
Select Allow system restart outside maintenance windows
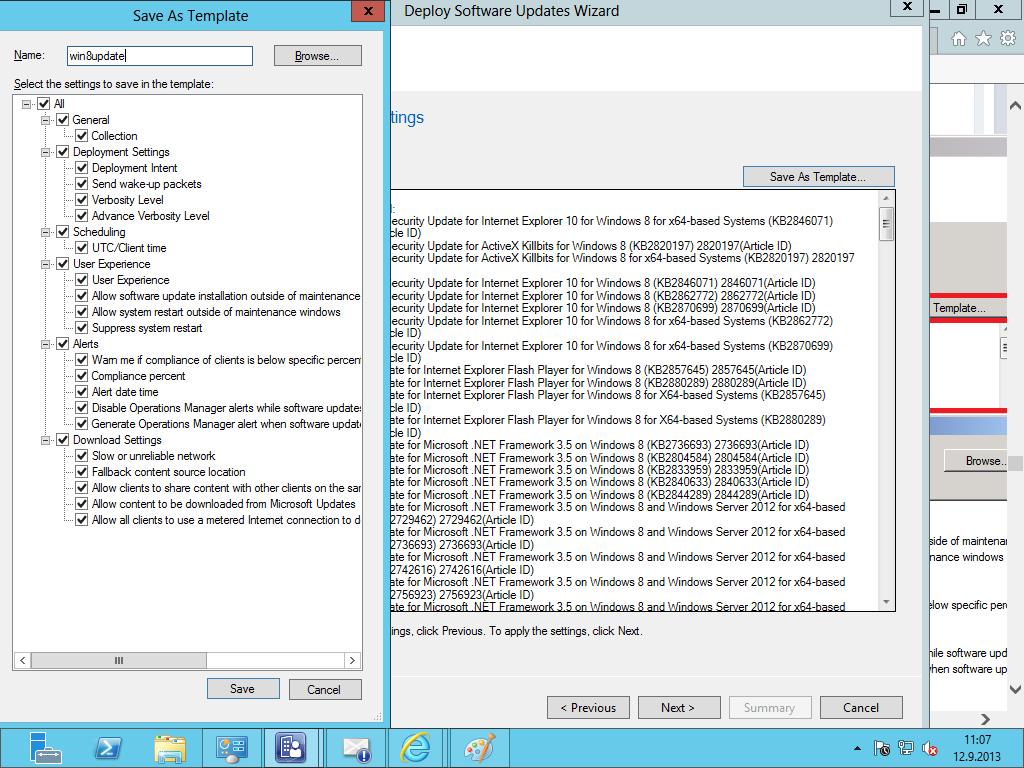click(x=216, y=312)
